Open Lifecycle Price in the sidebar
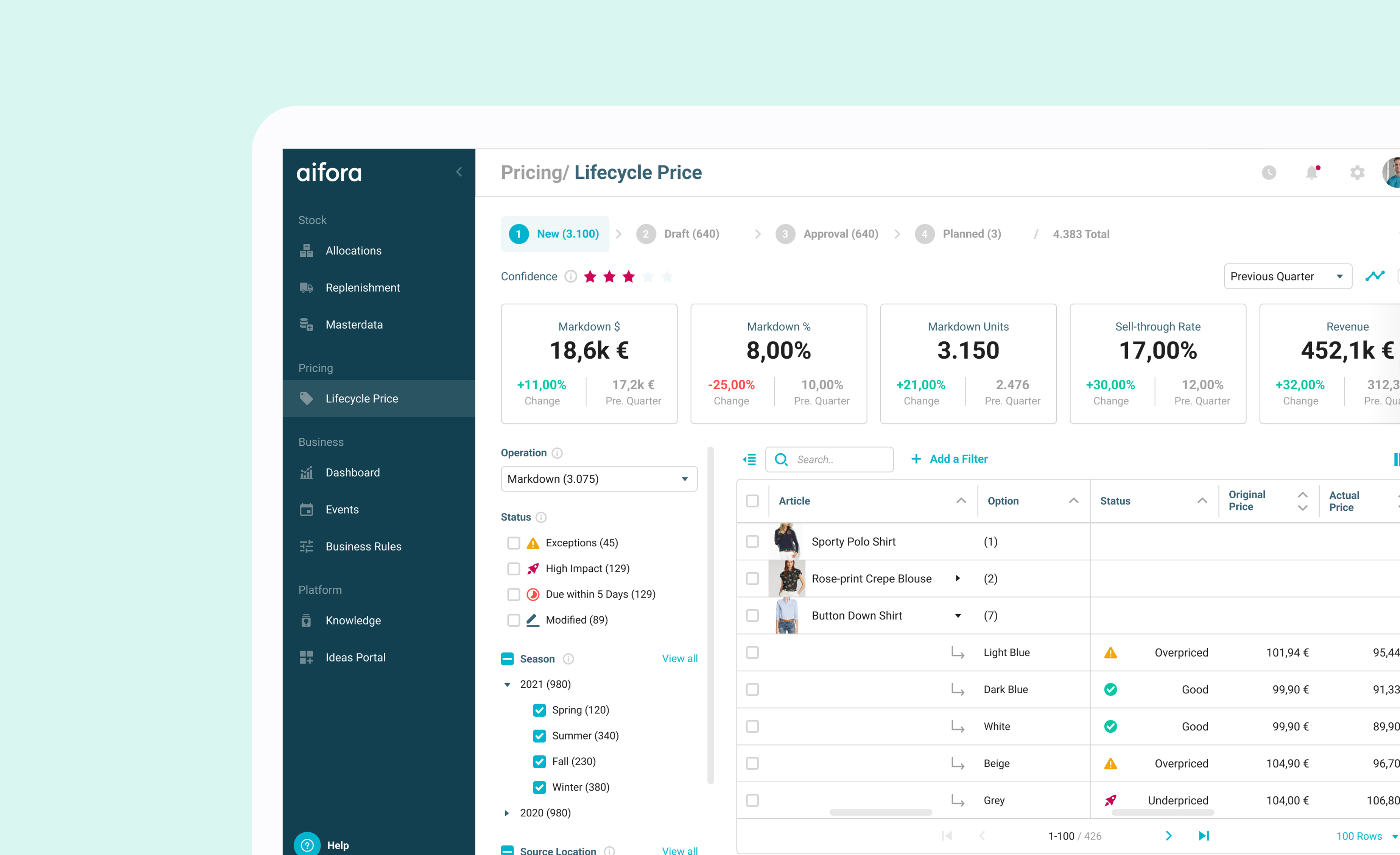 coord(379,398)
